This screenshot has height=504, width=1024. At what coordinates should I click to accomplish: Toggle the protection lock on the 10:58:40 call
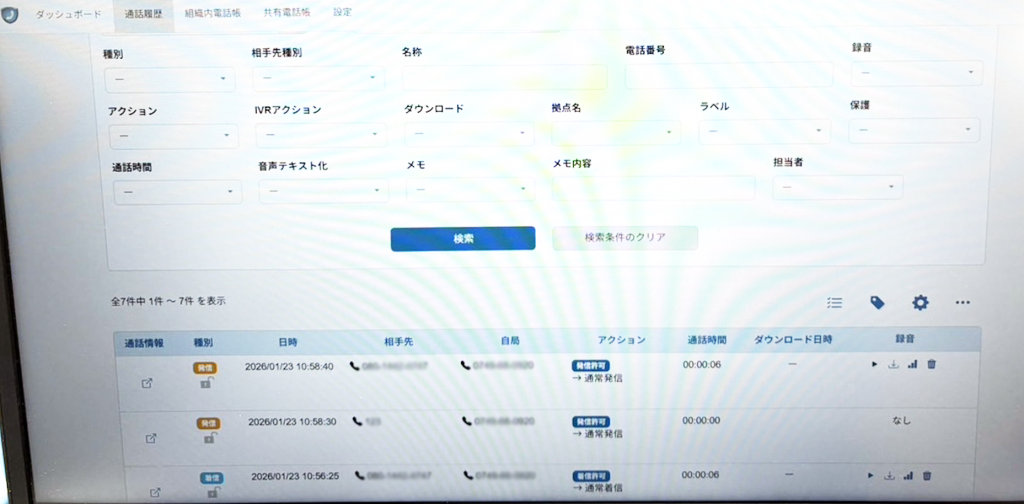[206, 383]
